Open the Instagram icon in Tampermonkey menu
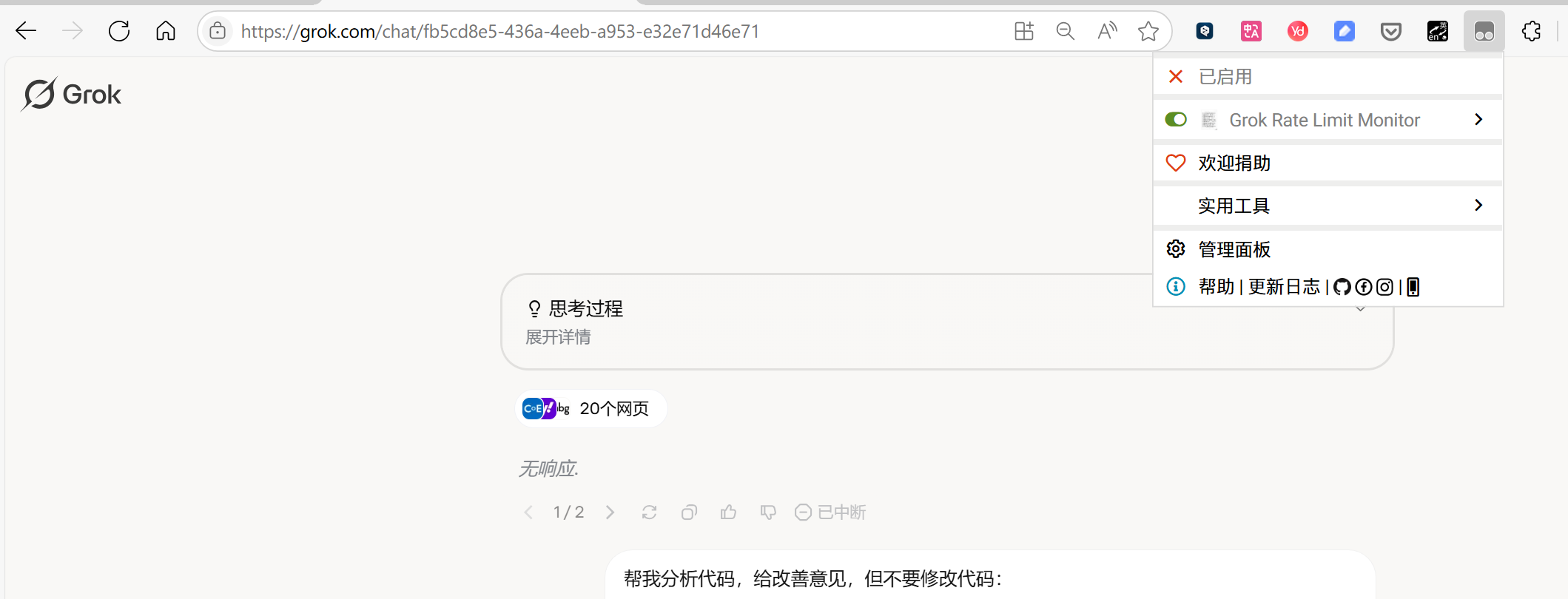This screenshot has width=1568, height=599. pyautogui.click(x=1384, y=287)
